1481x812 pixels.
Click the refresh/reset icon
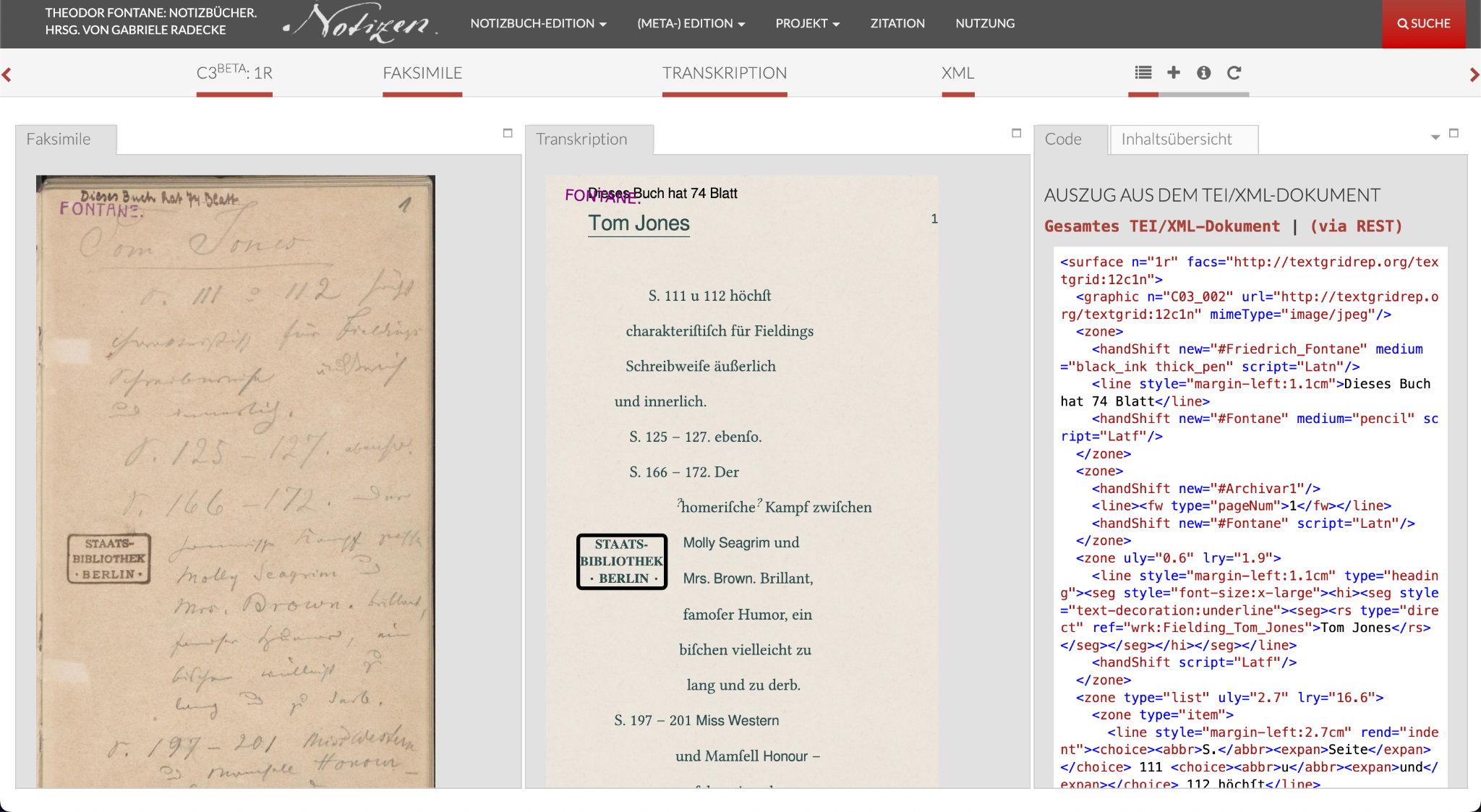click(1234, 72)
